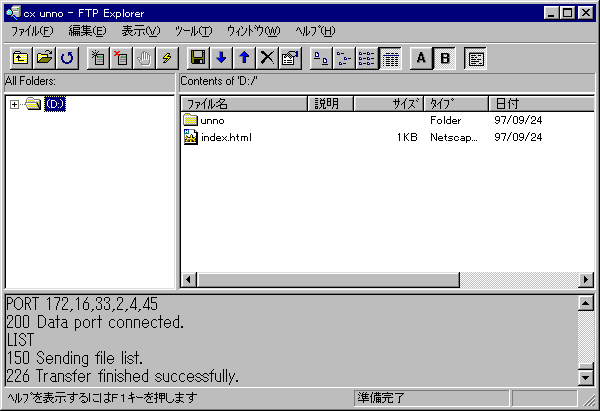Sort by ファイル名 column header
This screenshot has height=411, width=600.
pos(244,104)
